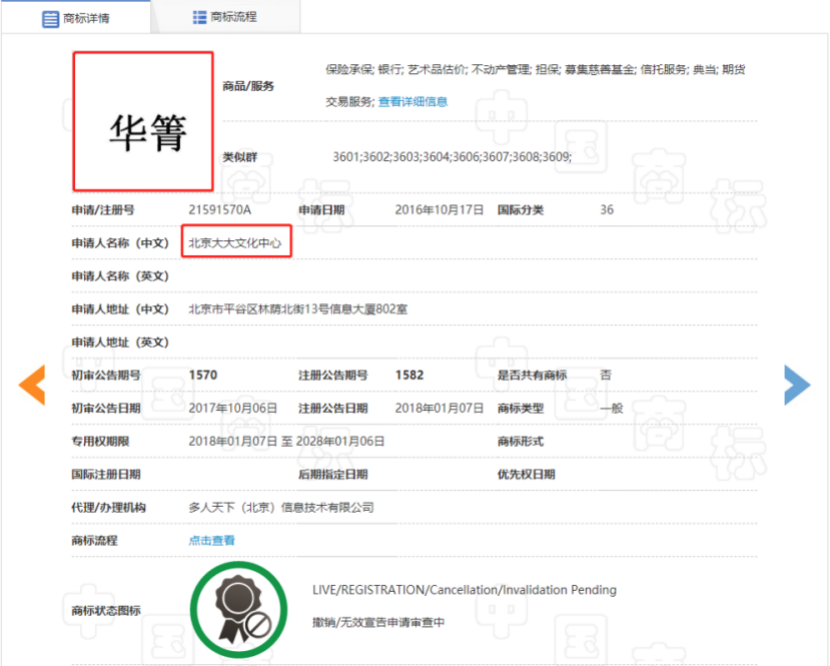Viewport: 830px width, 666px height.
Task: Click the agency name 多人天下（北京）信息技术有限公司
Action: (281, 508)
